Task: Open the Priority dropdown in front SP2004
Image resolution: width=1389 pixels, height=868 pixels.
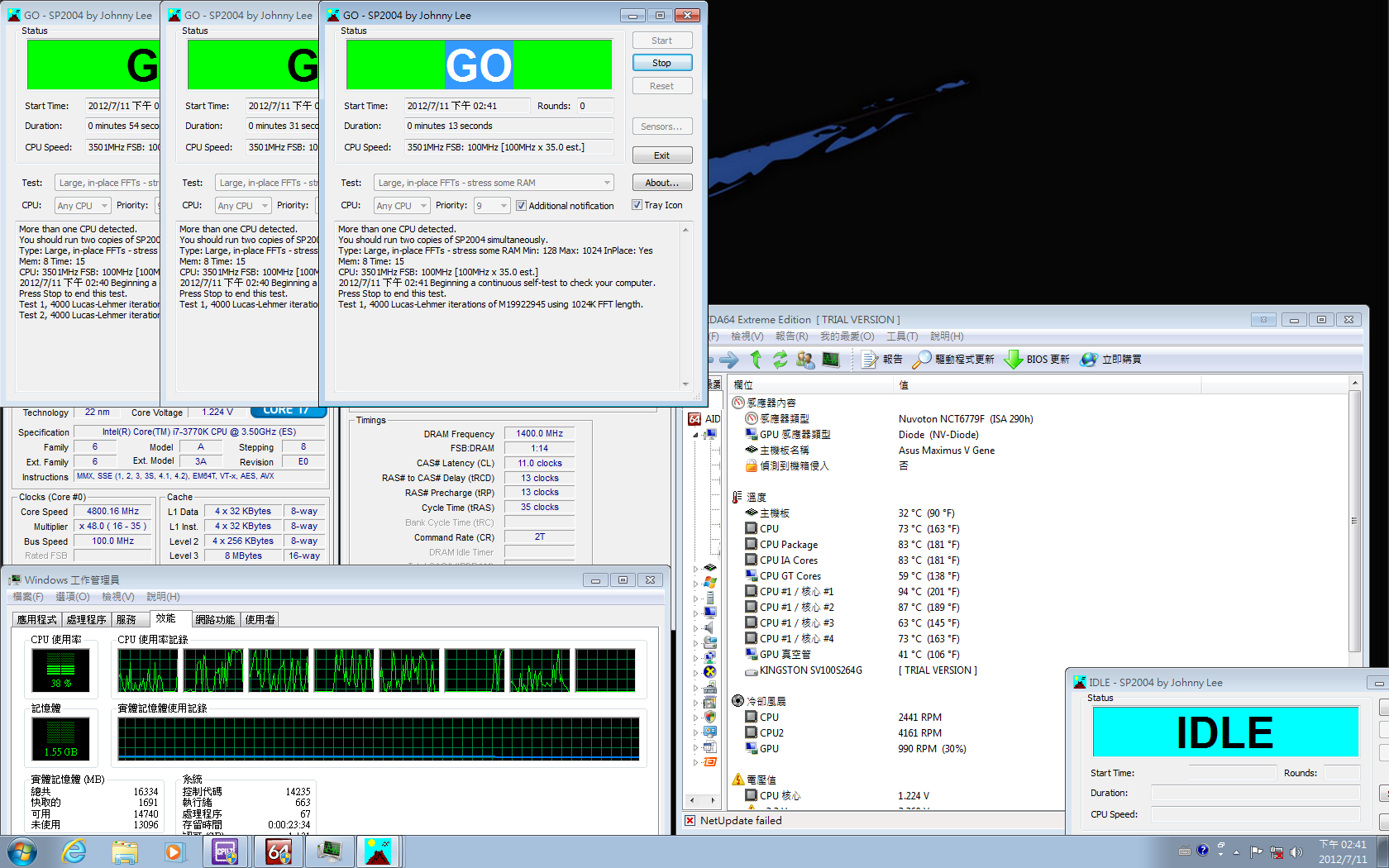Action: pos(491,206)
